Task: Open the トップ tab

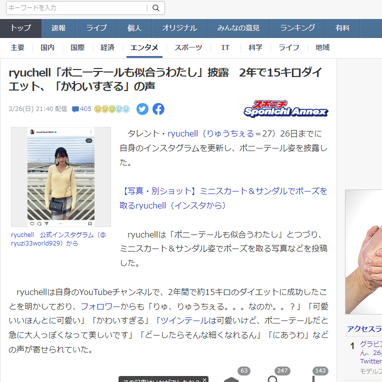Action: (x=21, y=28)
